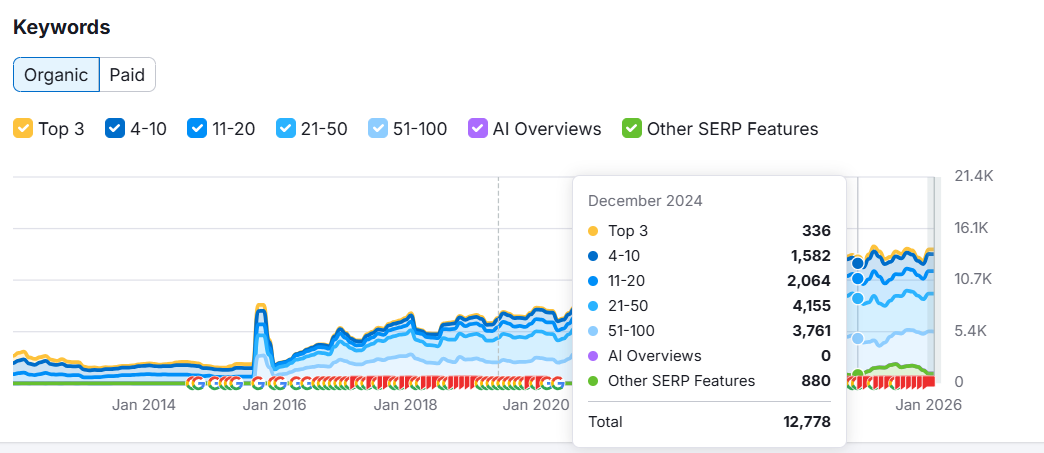Click the yellow Top 3 dot in tooltip
This screenshot has width=1044, height=453.
point(593,231)
